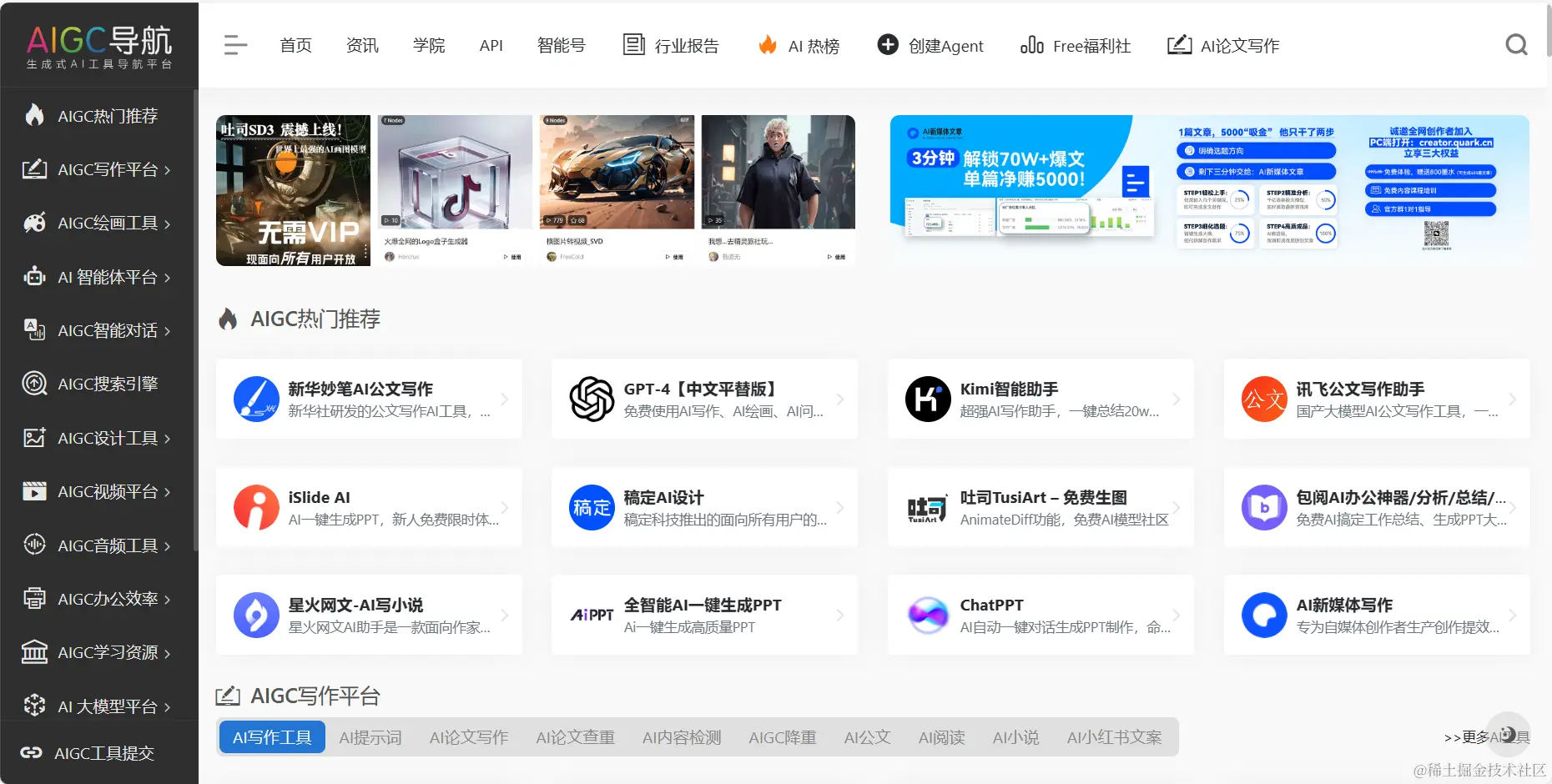Open the 吐司TusiArt – 免费生图 card

pyautogui.click(x=1041, y=507)
